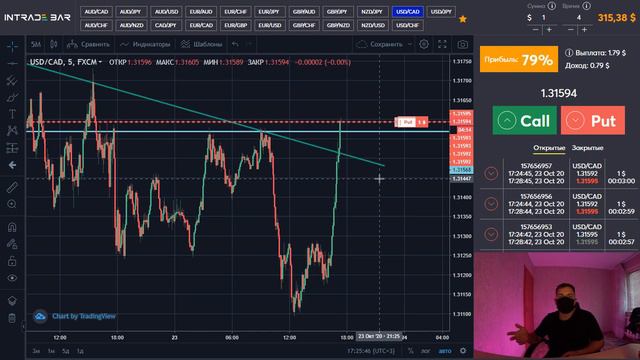Toggle fullscreen chart mode
Viewport: 640px width, 360px height.
click(442, 44)
